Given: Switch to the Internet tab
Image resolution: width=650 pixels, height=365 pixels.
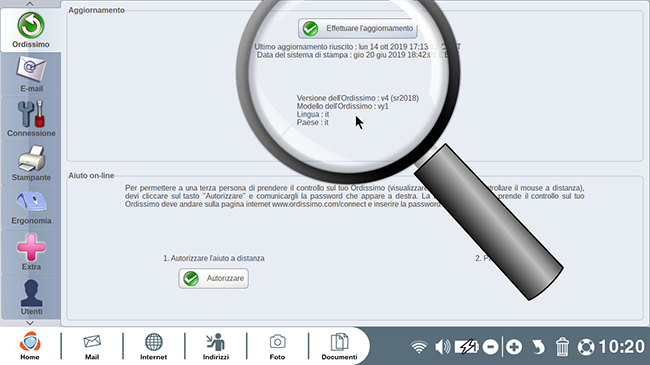Looking at the screenshot, I should [x=153, y=346].
